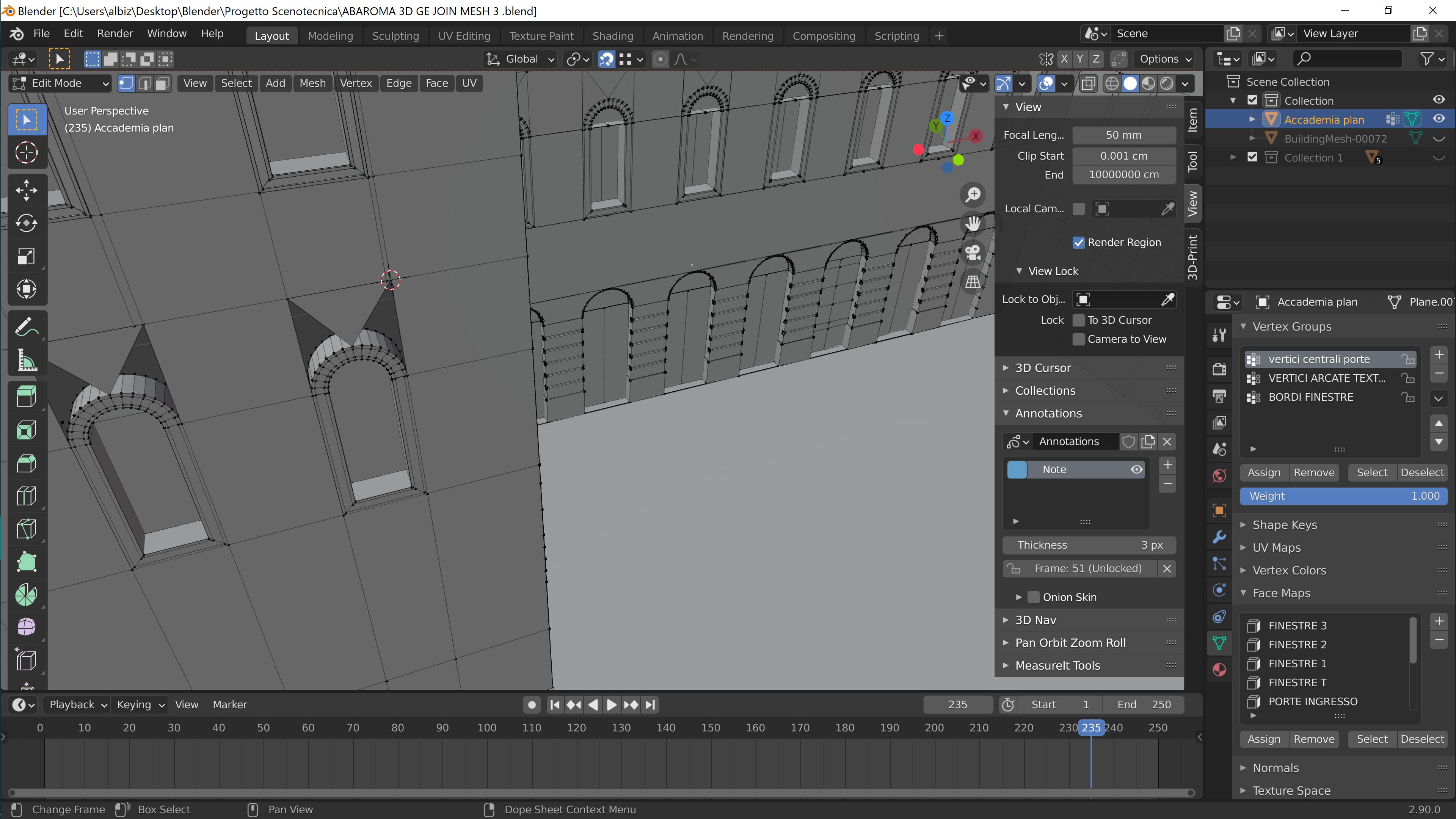Toggle the Local Camera checkbox
The width and height of the screenshot is (1456, 819).
tap(1078, 209)
